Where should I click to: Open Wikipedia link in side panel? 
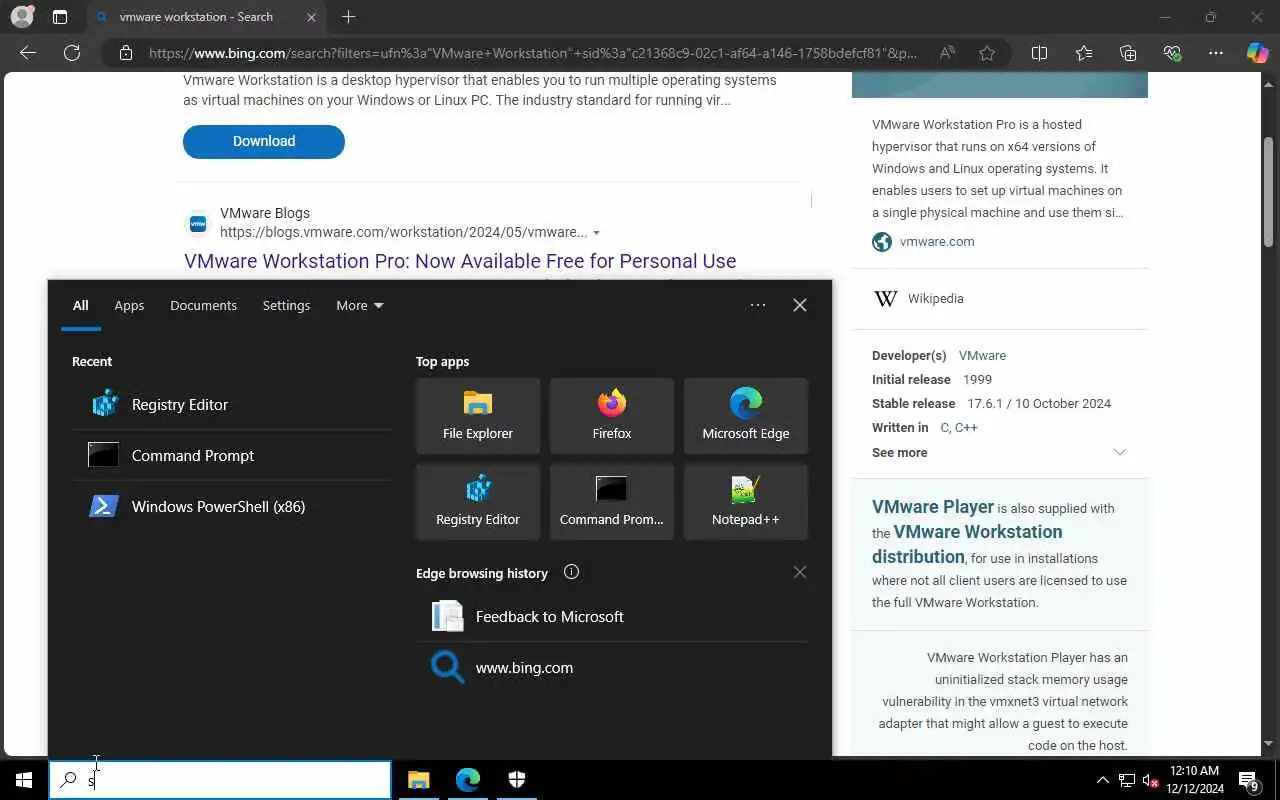tap(936, 298)
